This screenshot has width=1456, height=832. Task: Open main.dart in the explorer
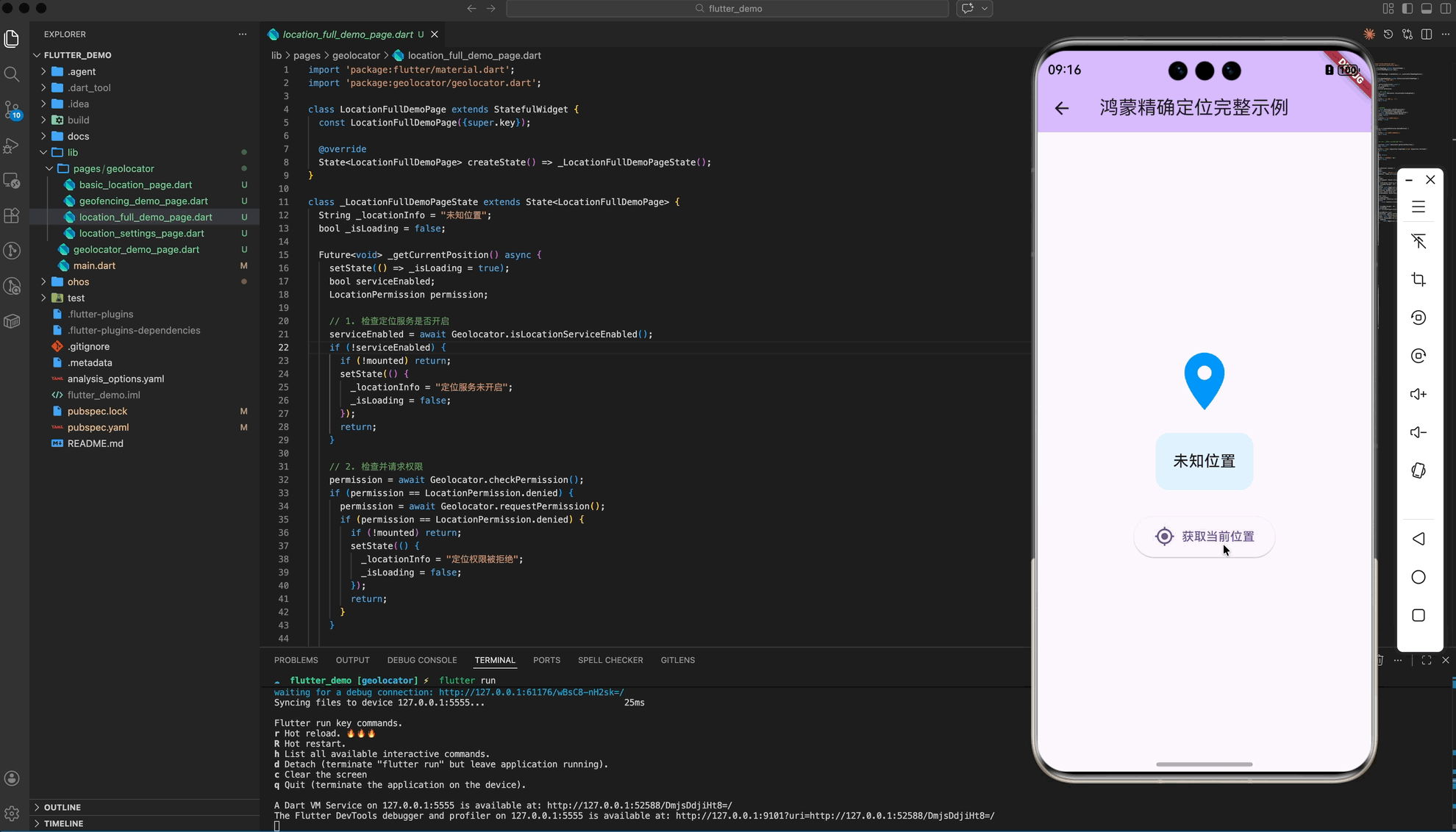[x=94, y=266]
